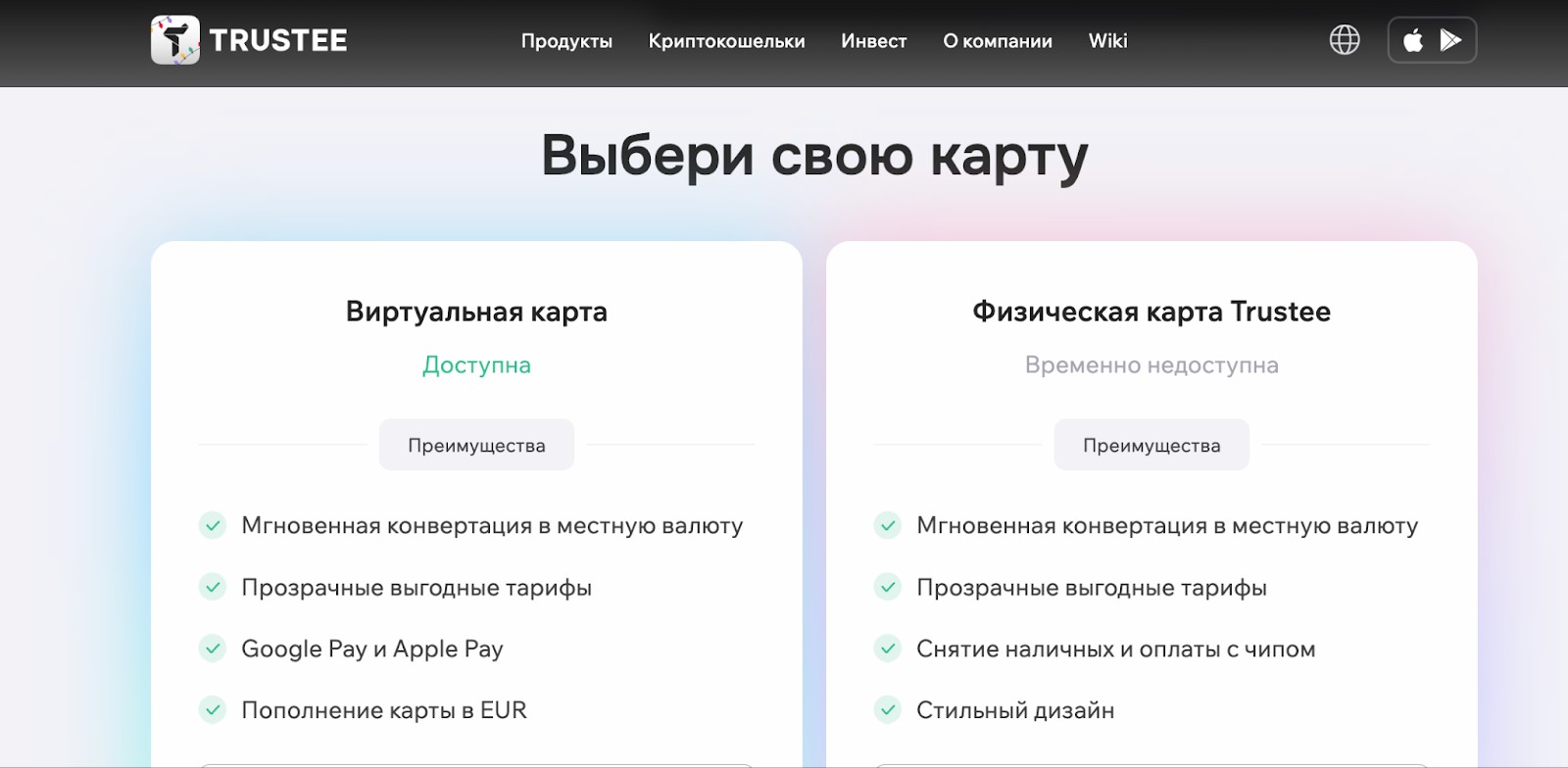Click the Виртуальная карта heading

[x=476, y=312]
